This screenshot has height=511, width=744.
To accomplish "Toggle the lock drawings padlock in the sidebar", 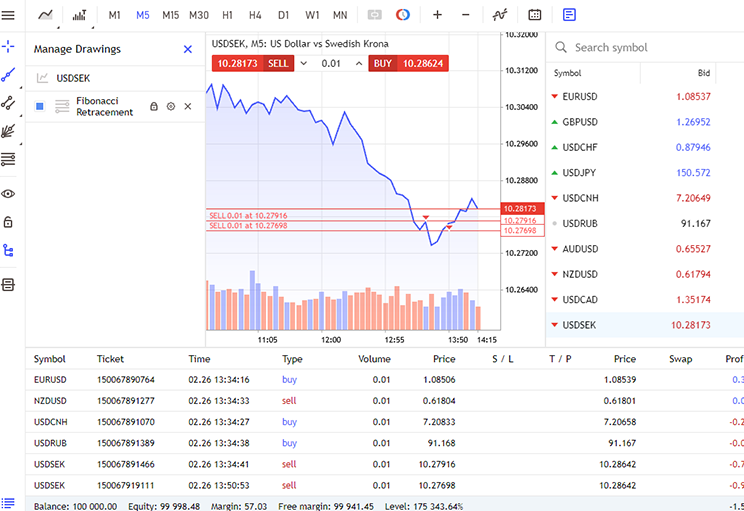I will (x=9, y=221).
